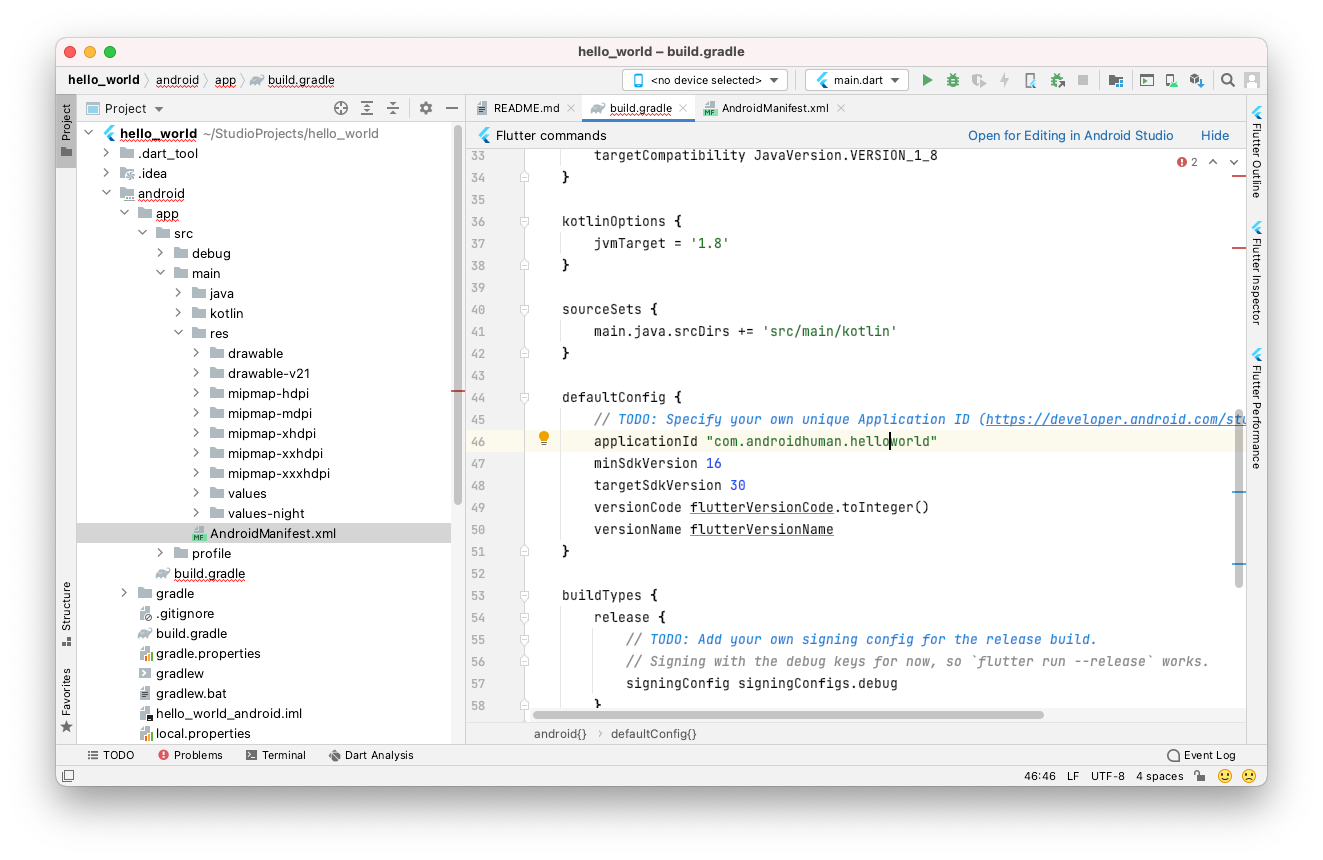This screenshot has height=860, width=1323.
Task: Select gradle.properties in project tree
Action: pos(208,653)
